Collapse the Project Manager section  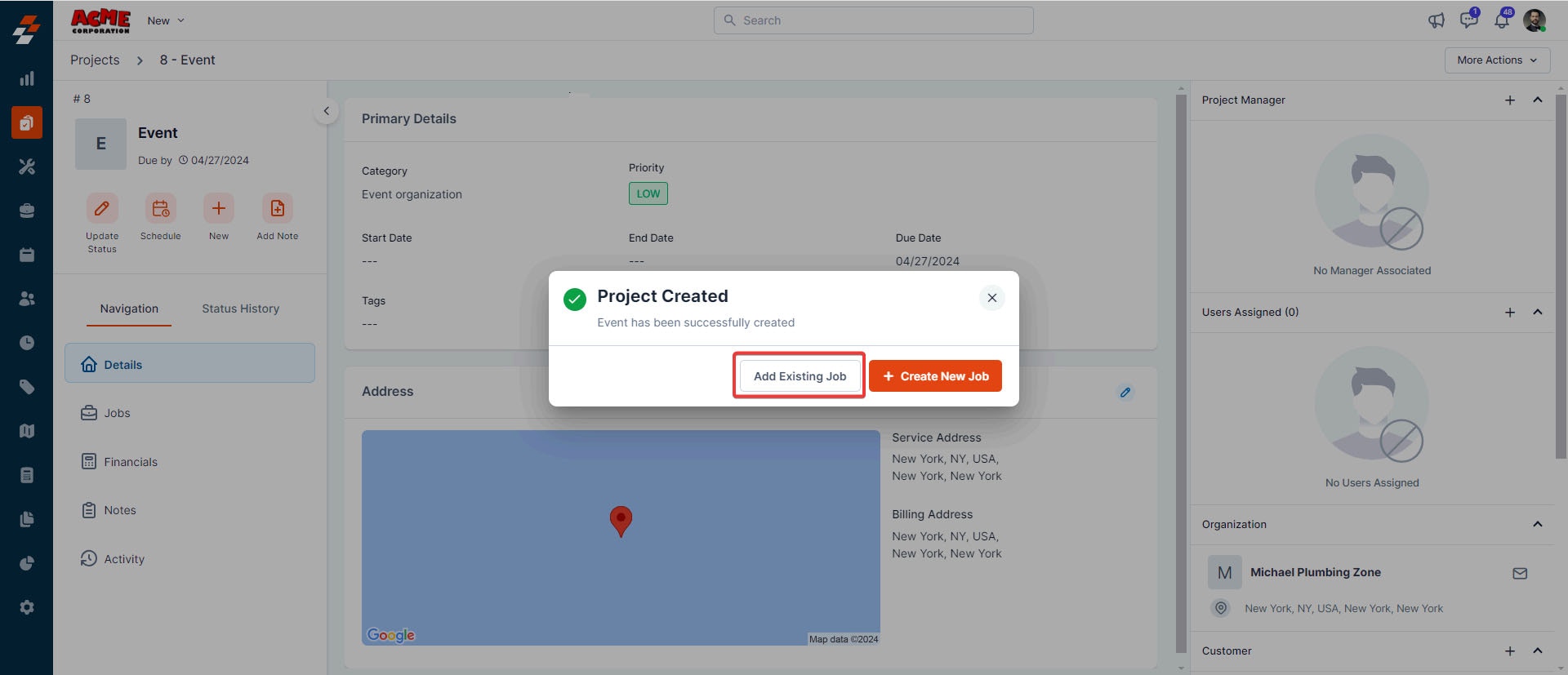1538,100
